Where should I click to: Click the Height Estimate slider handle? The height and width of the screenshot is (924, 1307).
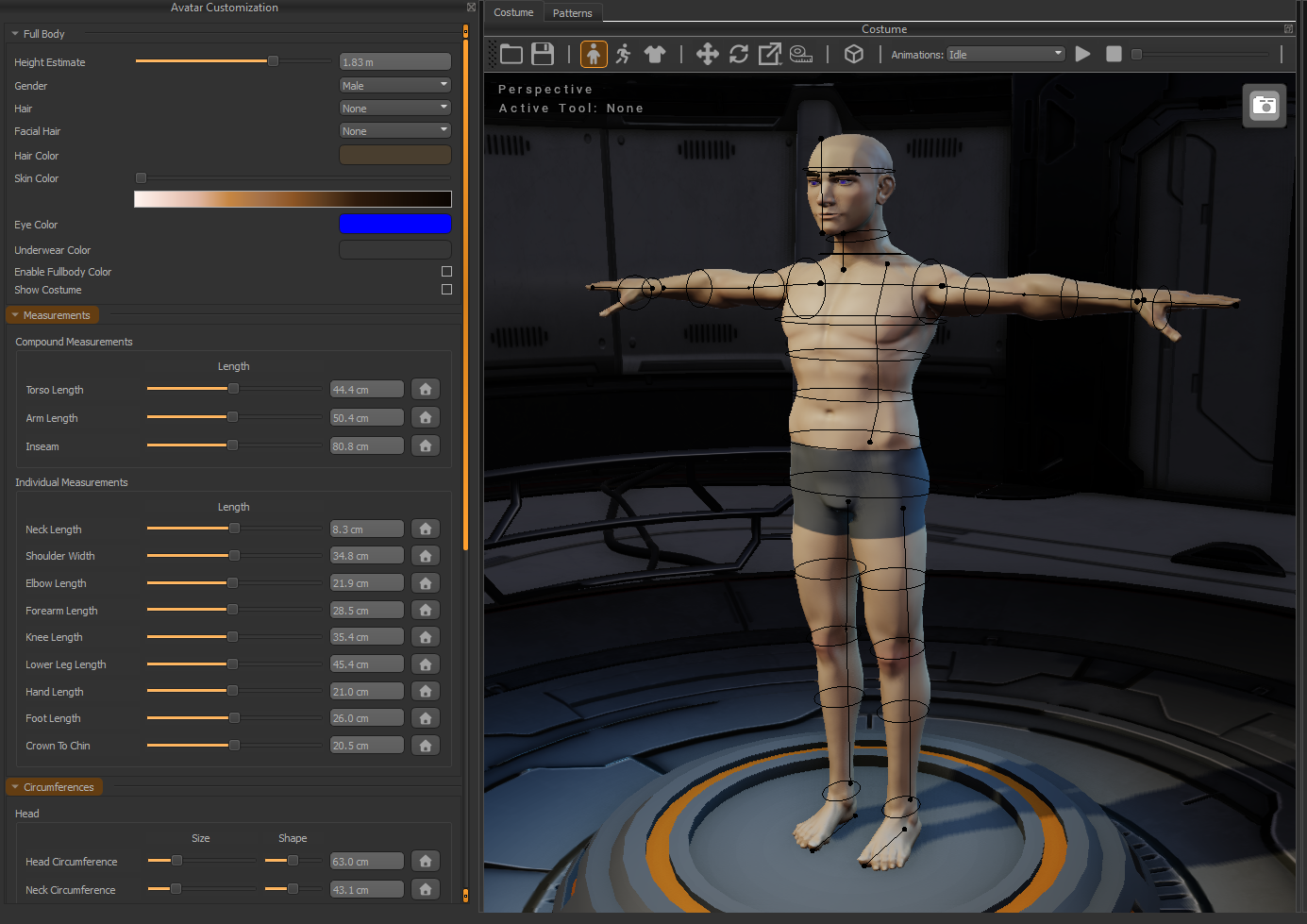coord(273,61)
